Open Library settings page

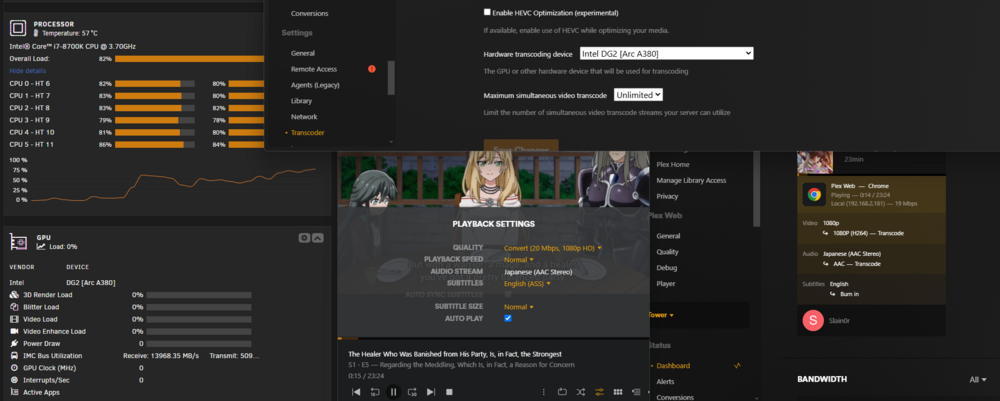(301, 101)
